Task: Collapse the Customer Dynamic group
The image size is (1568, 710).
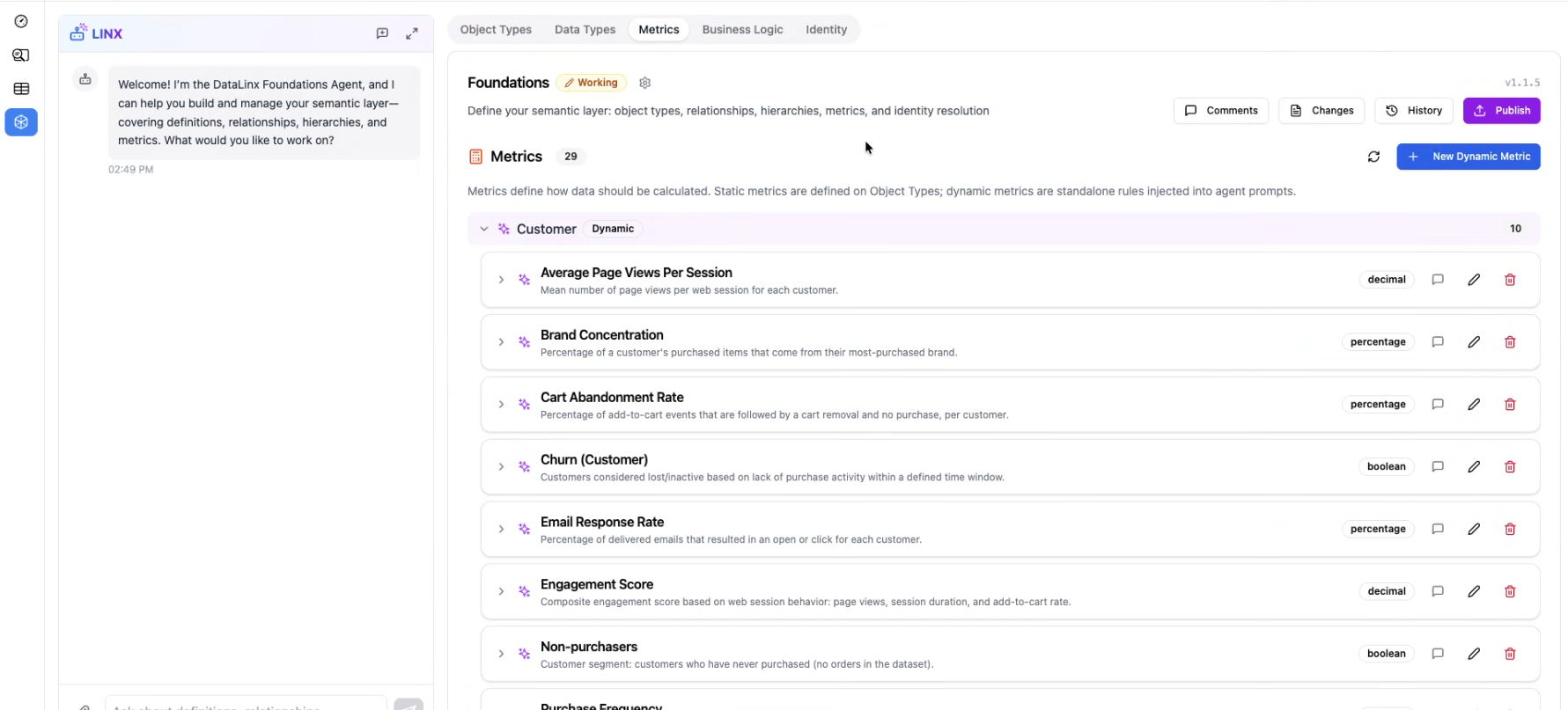Action: pyautogui.click(x=483, y=229)
